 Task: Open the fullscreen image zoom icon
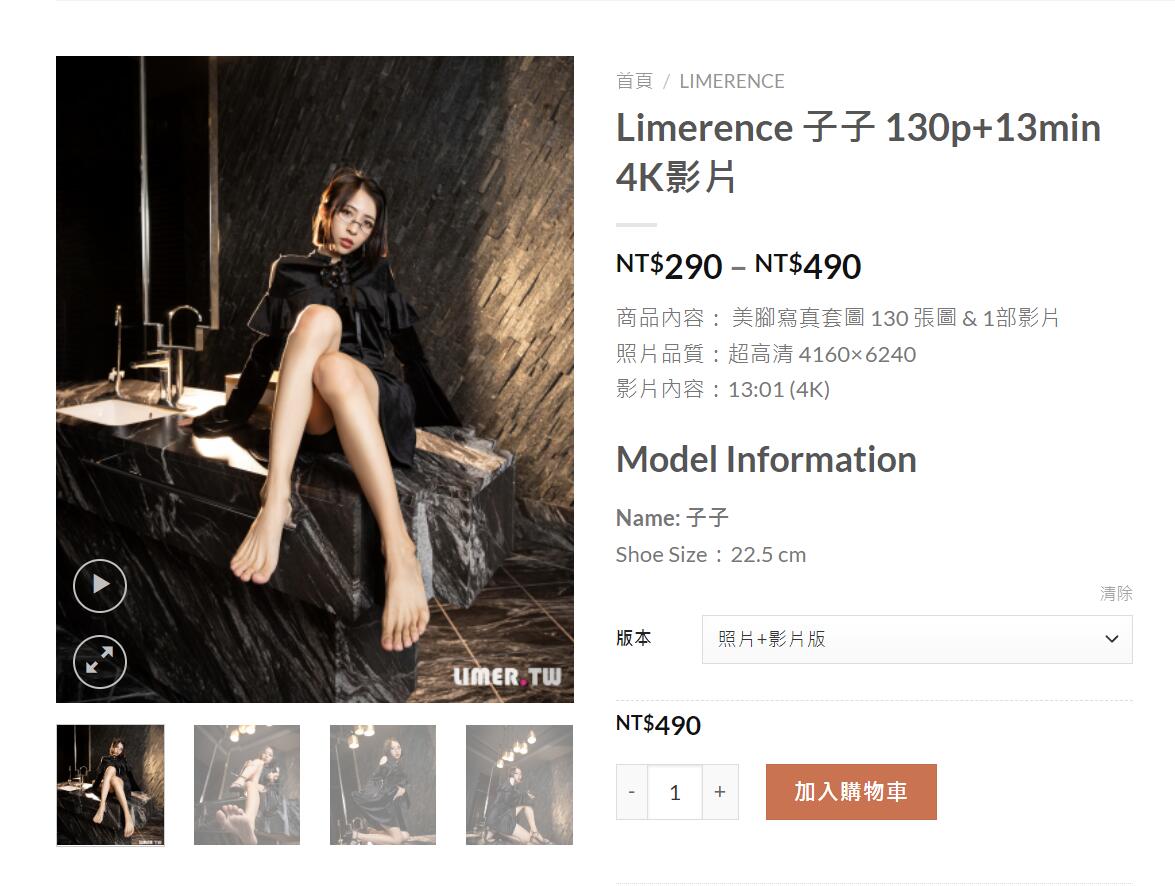[100, 662]
